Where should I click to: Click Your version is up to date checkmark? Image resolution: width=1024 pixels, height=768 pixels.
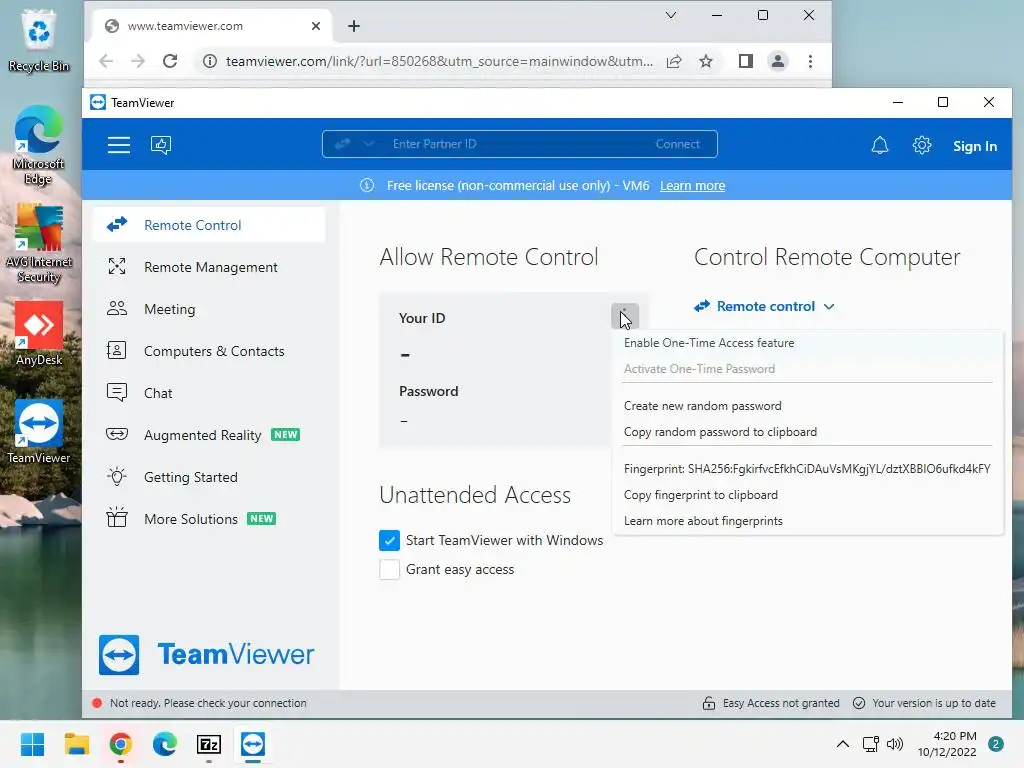859,703
